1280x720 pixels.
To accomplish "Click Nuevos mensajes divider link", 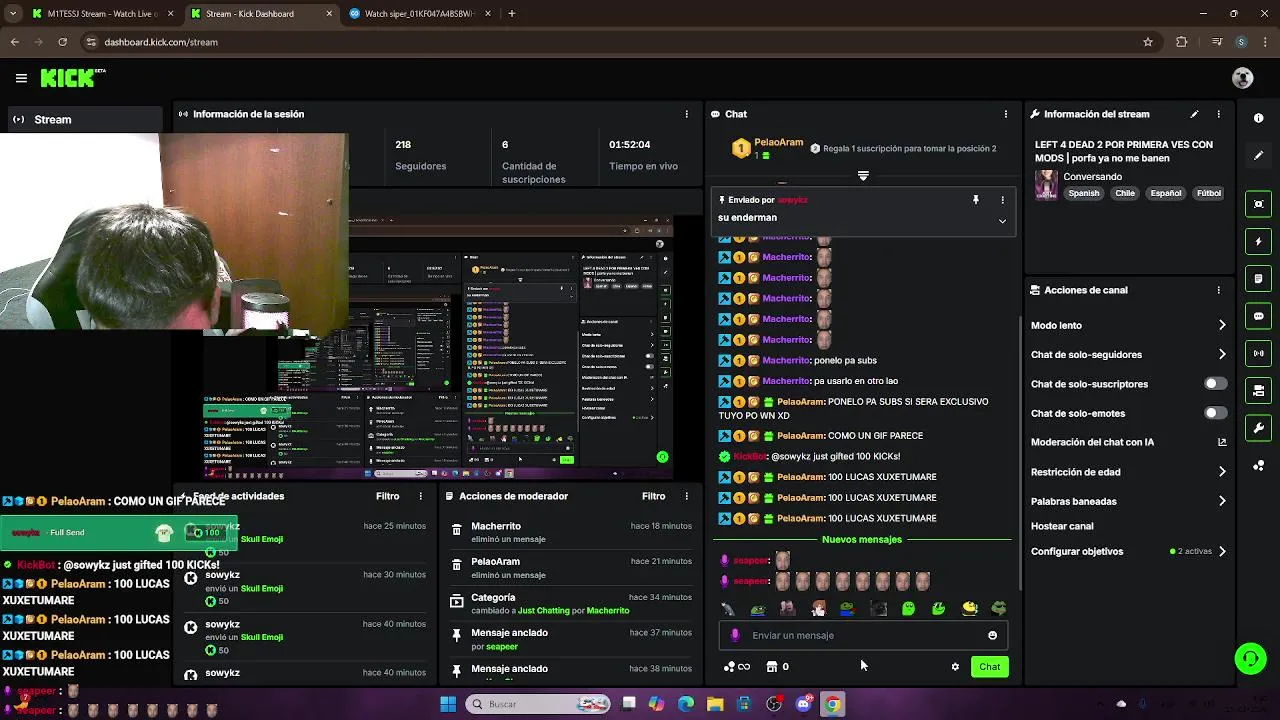I will [x=861, y=540].
